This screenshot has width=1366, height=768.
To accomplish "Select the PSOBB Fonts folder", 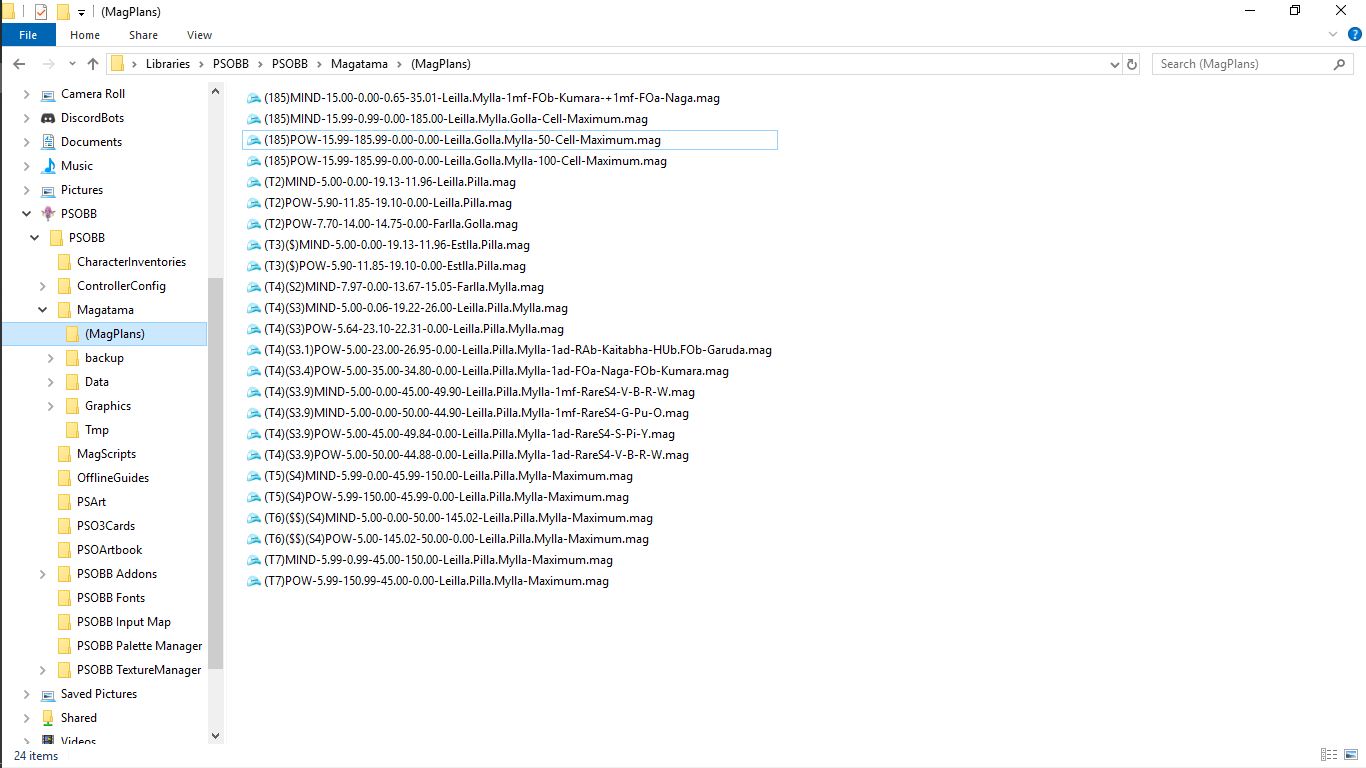I will point(111,598).
